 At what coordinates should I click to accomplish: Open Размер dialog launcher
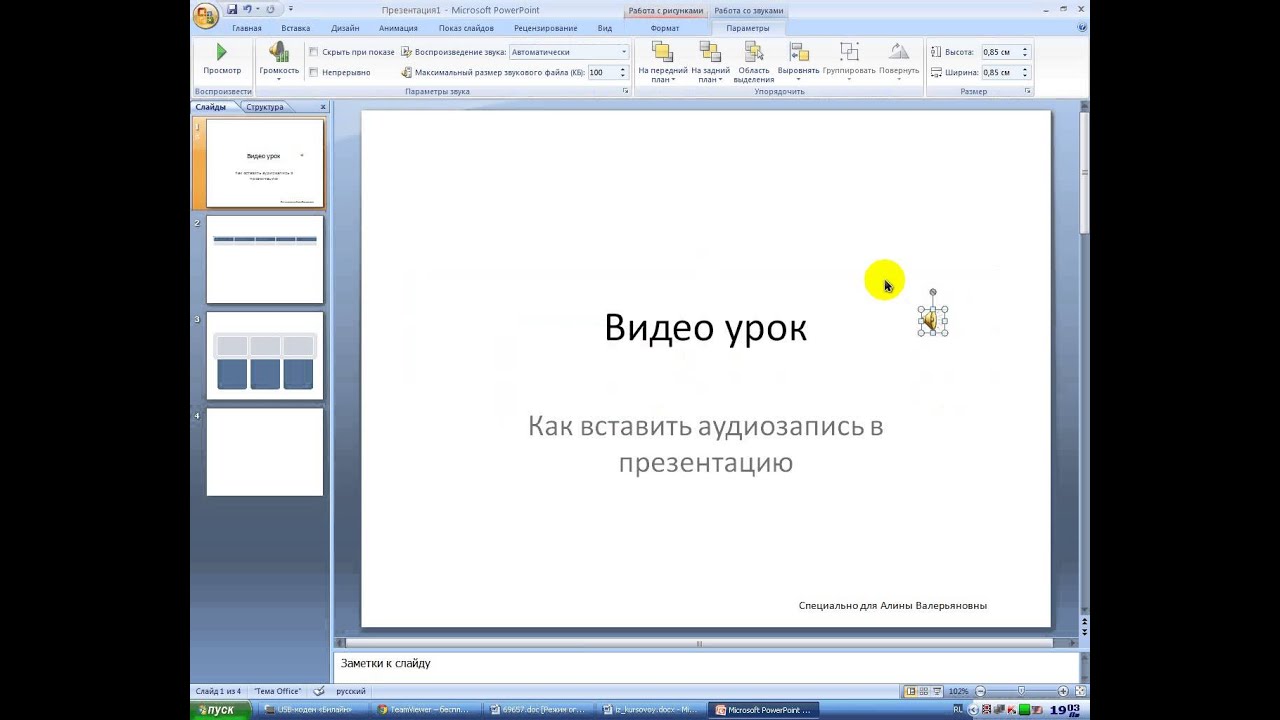tap(1027, 91)
